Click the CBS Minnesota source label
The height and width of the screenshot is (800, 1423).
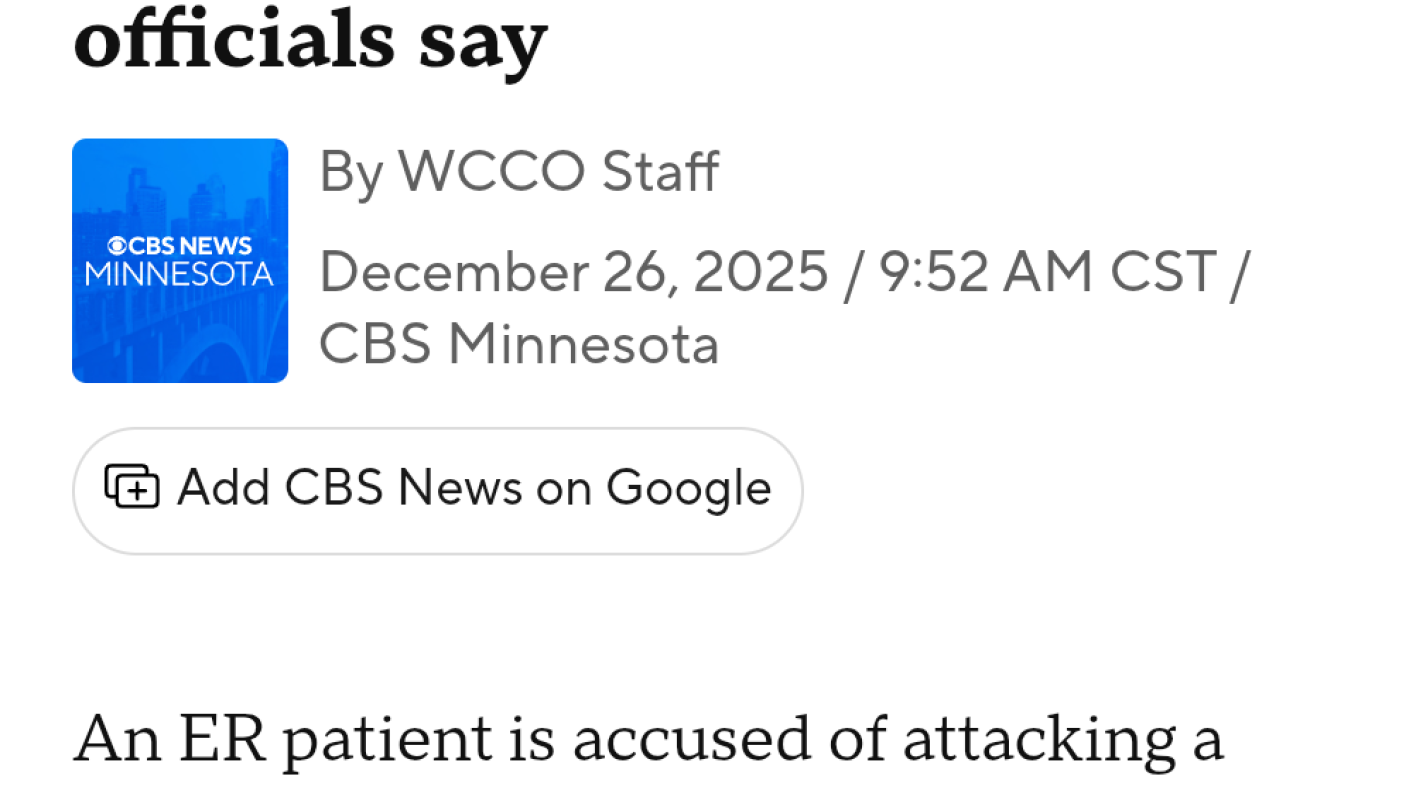(x=519, y=344)
